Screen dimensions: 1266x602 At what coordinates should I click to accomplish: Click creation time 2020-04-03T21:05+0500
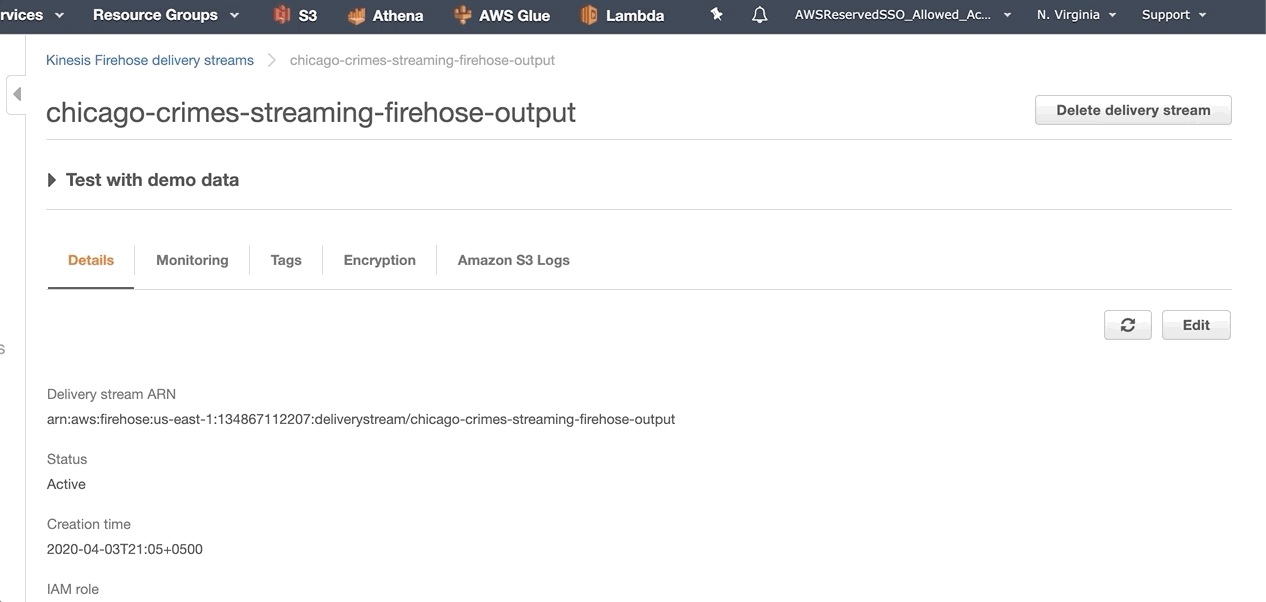[x=125, y=549]
